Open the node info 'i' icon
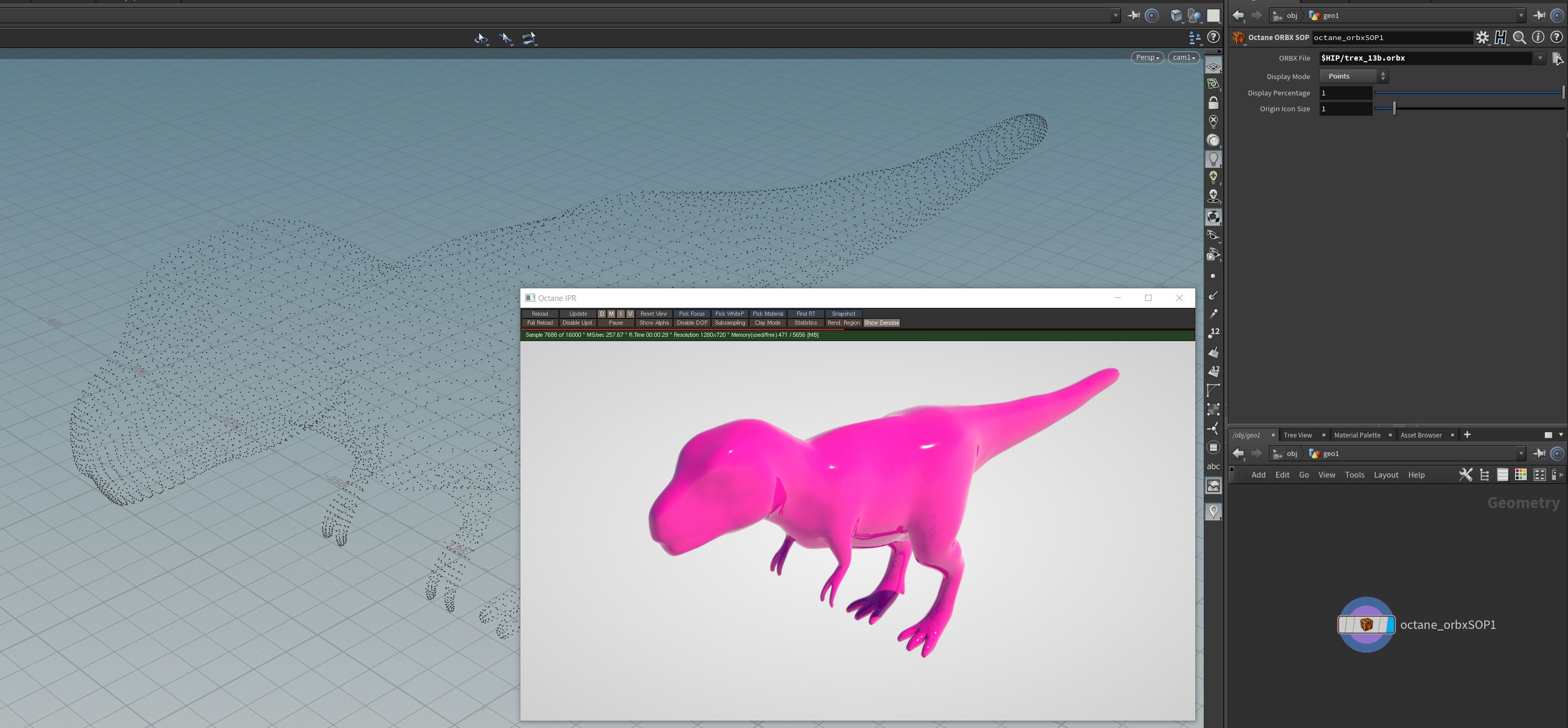The image size is (1568, 728). [x=1537, y=38]
